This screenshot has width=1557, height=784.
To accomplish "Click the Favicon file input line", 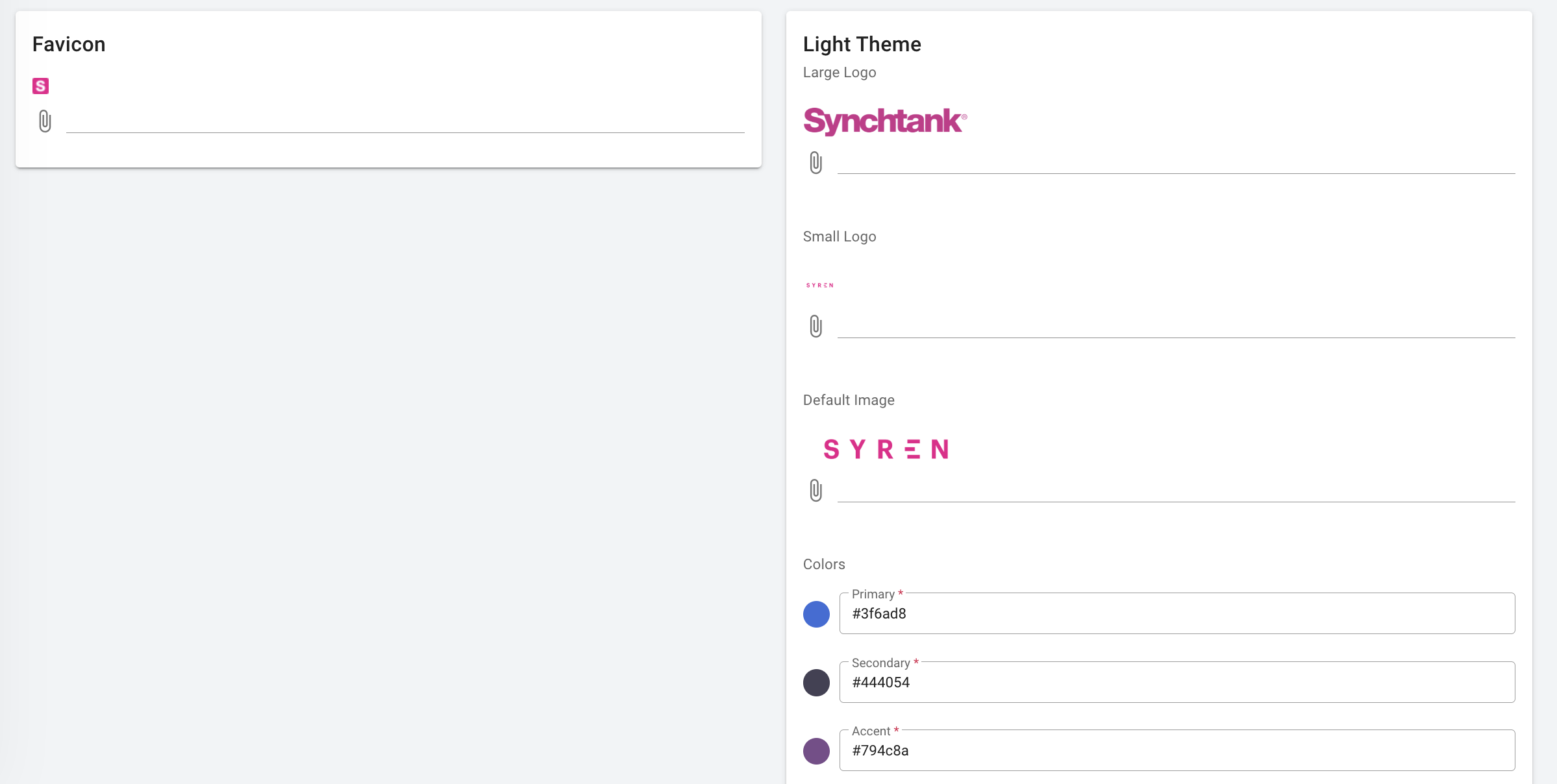I will (x=405, y=123).
